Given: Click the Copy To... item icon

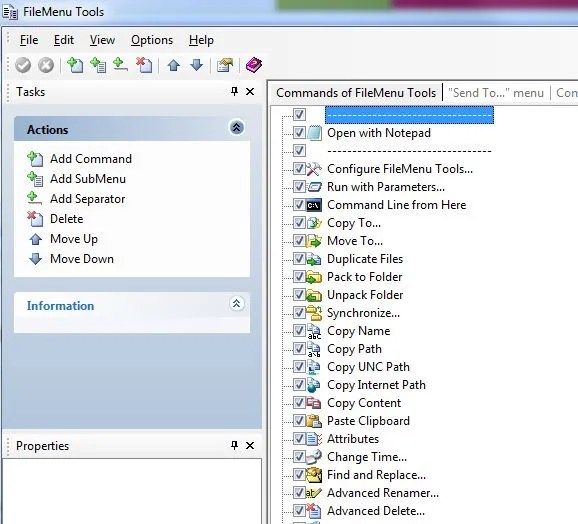Looking at the screenshot, I should point(314,223).
